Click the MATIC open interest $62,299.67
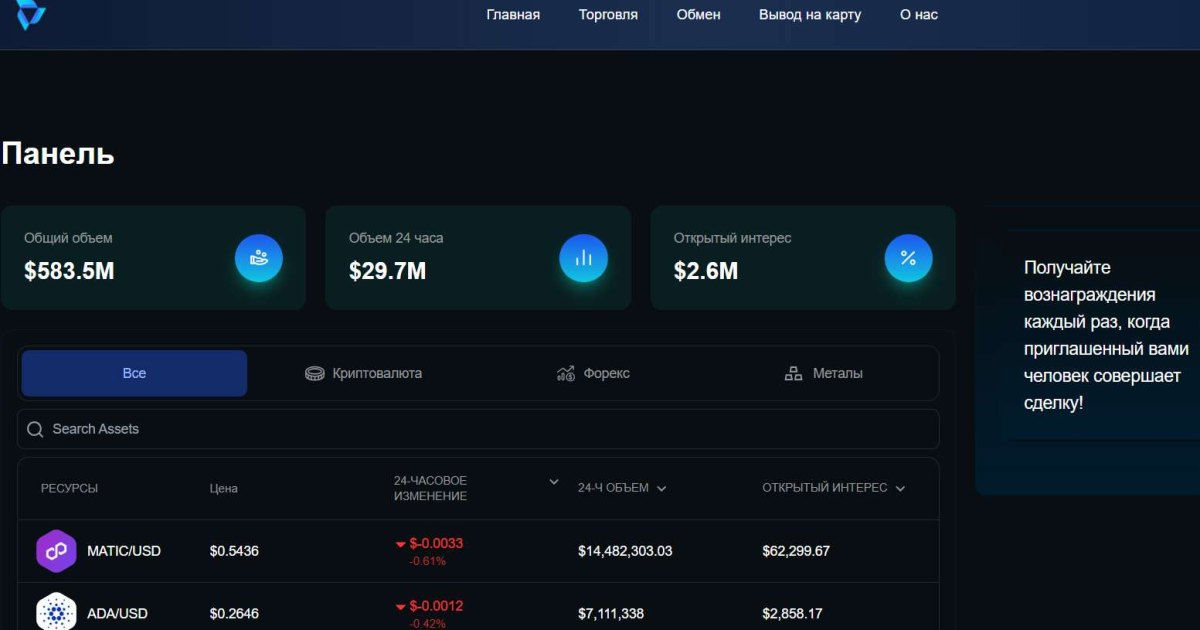 pyautogui.click(x=796, y=551)
